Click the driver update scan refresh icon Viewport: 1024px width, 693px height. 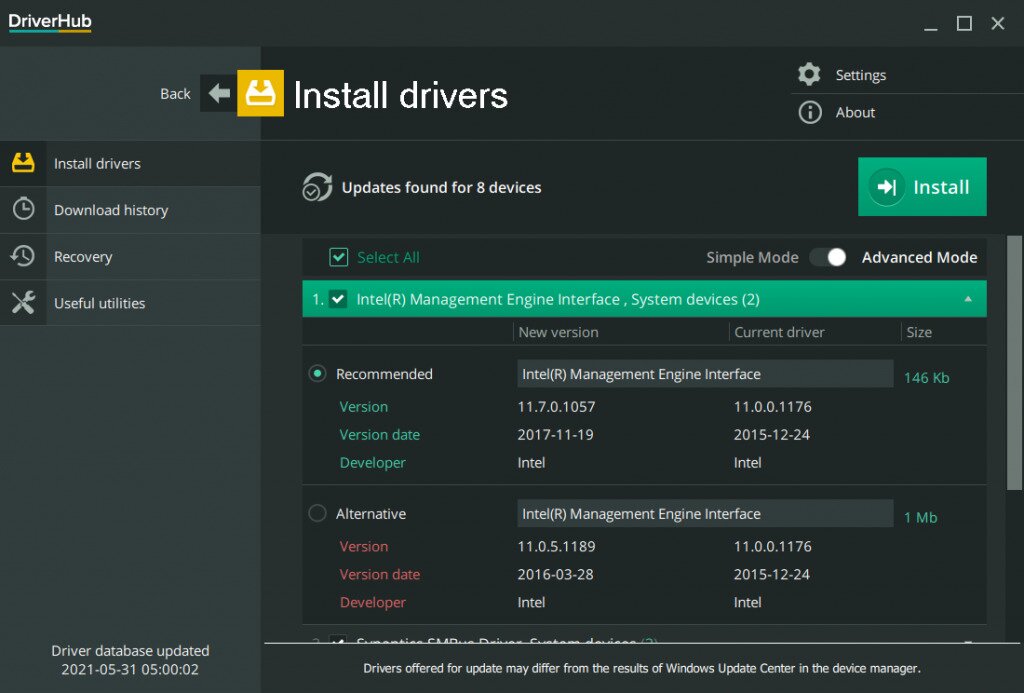pyautogui.click(x=317, y=187)
